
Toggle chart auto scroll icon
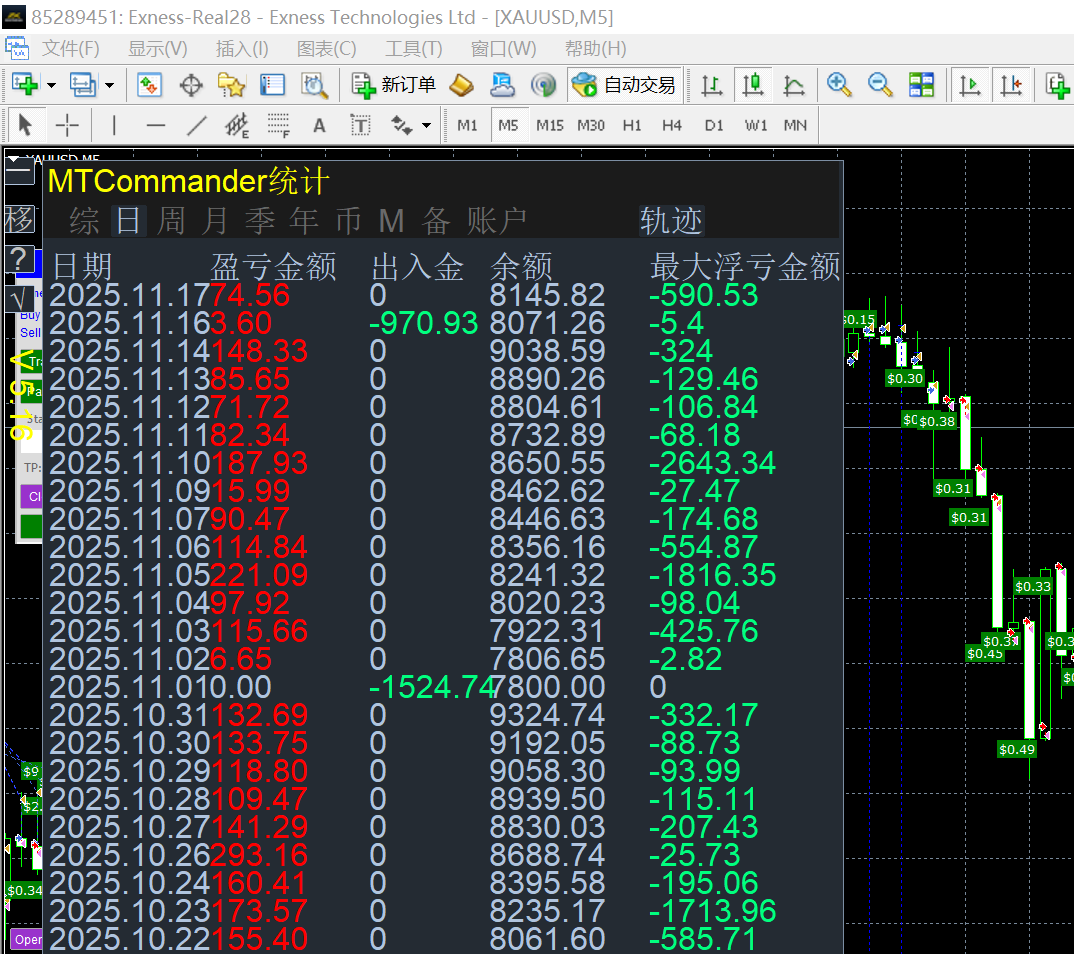[969, 85]
